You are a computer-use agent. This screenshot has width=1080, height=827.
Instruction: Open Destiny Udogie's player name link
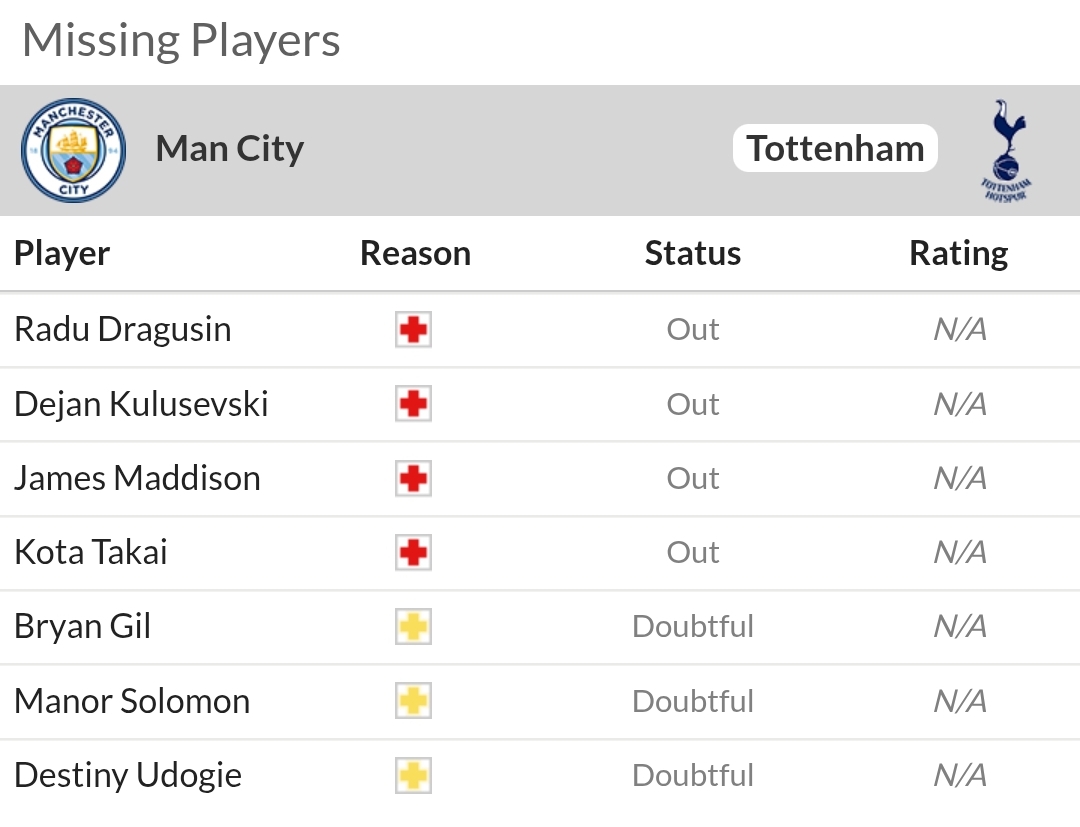127,775
